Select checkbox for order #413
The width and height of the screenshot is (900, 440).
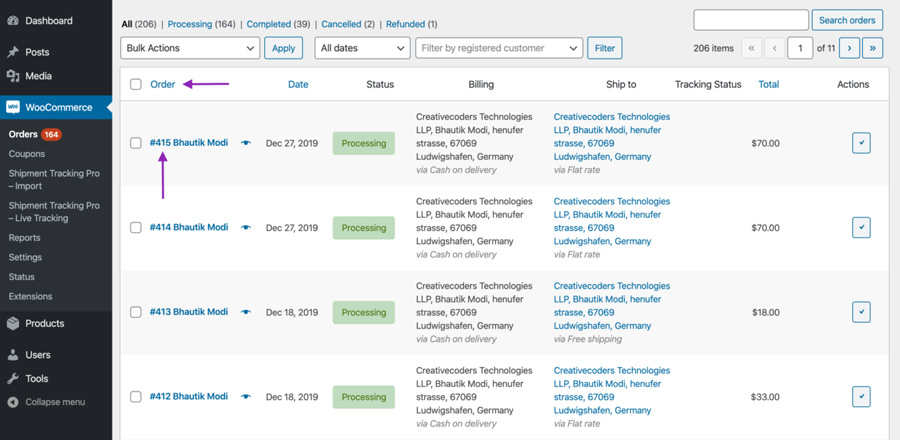[x=135, y=312]
